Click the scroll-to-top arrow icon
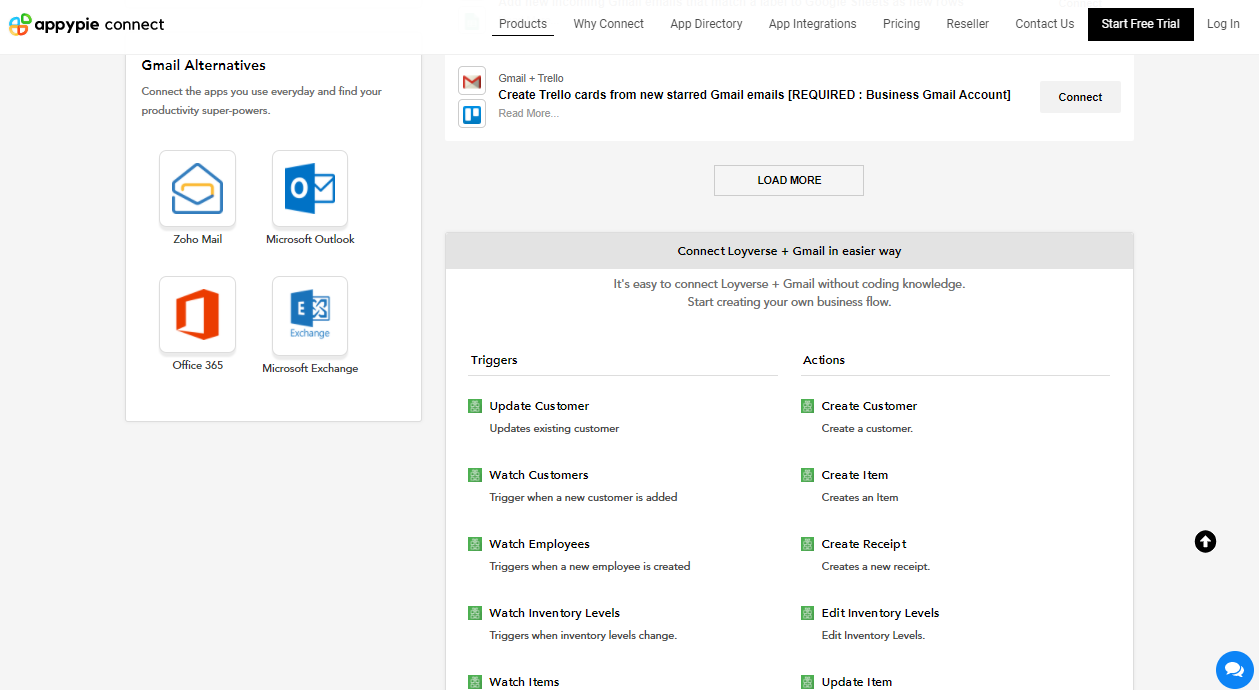This screenshot has width=1259, height=690. (1205, 541)
